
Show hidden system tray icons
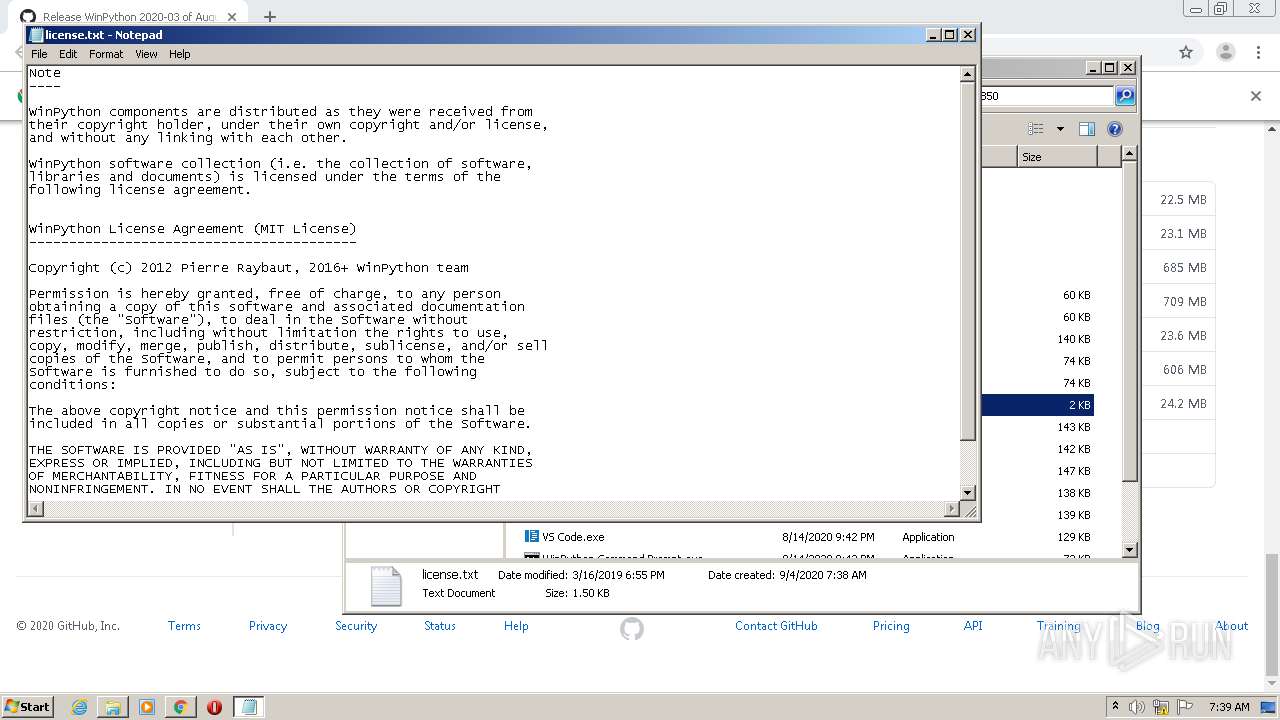[1116, 707]
